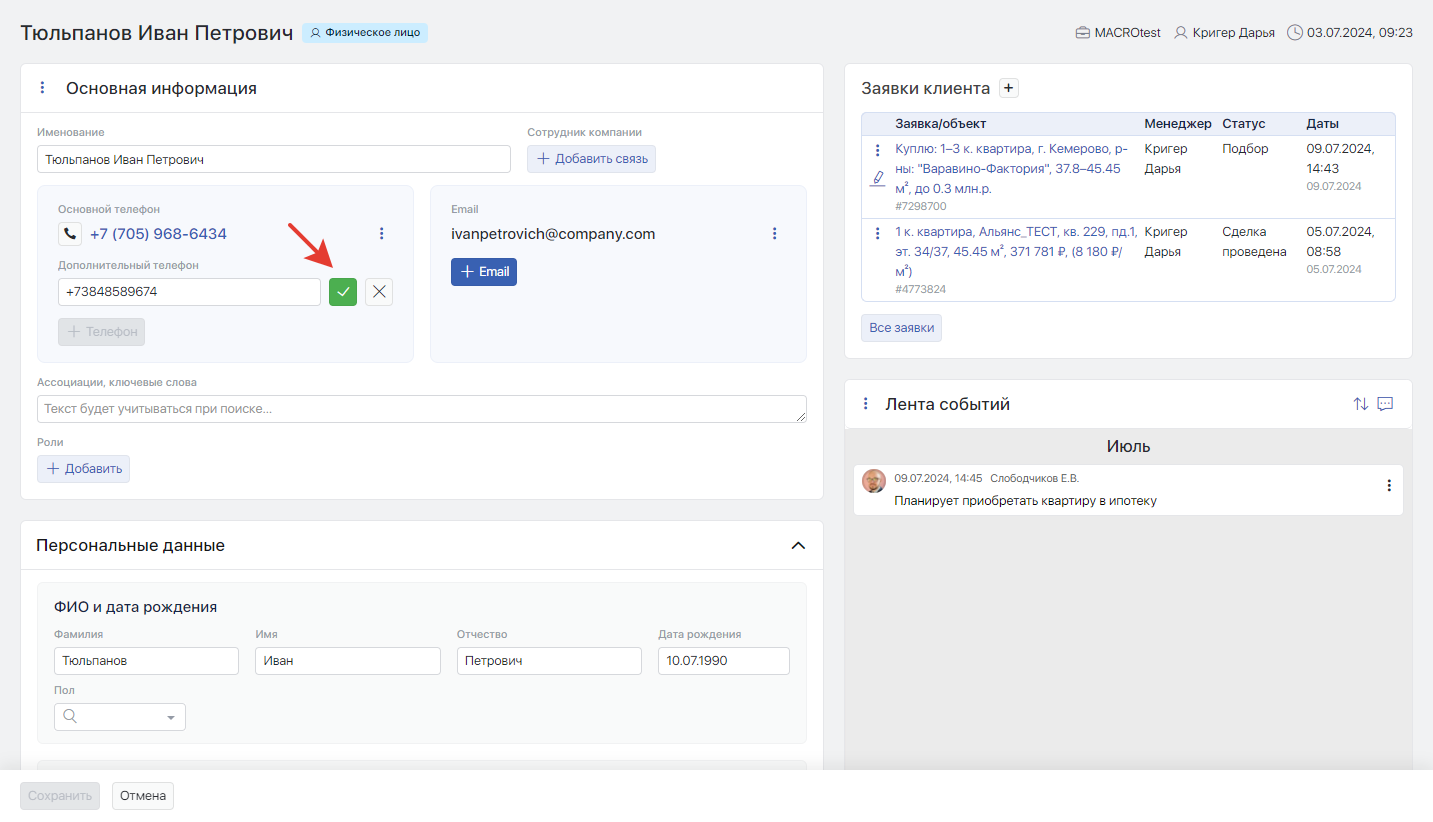Open 'Лента событий' panel three-dot menu
Image resolution: width=1433 pixels, height=822 pixels.
[866, 404]
